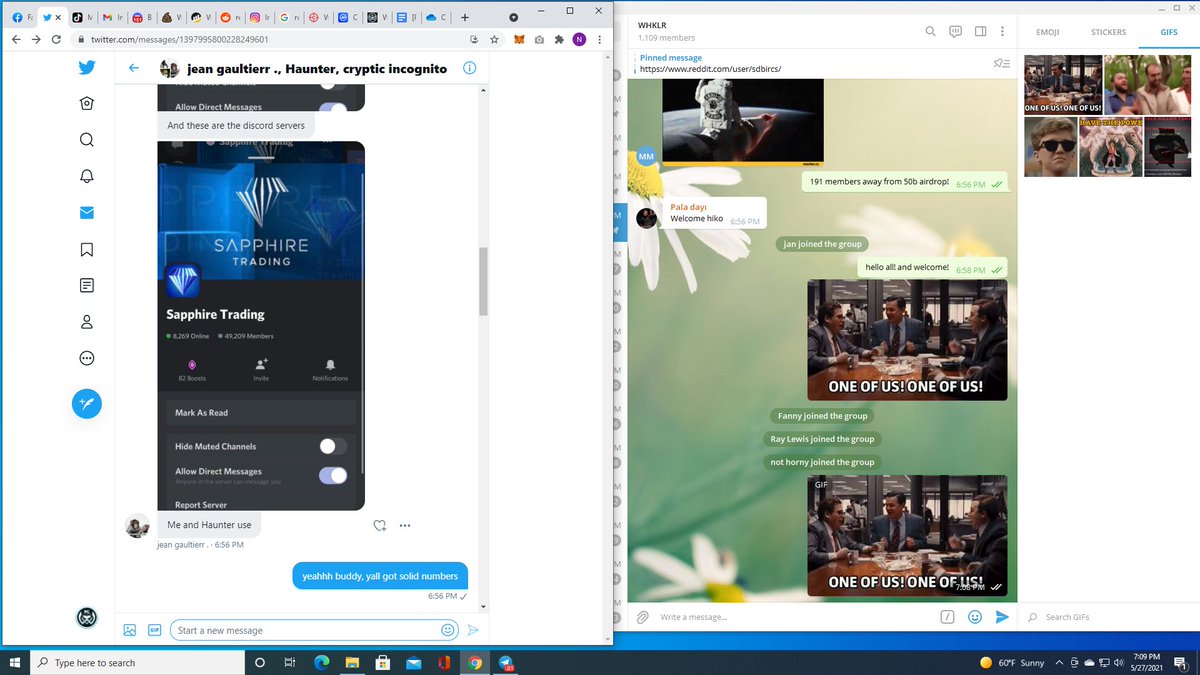
Task: Open Chrome three-dot menu
Action: click(600, 39)
